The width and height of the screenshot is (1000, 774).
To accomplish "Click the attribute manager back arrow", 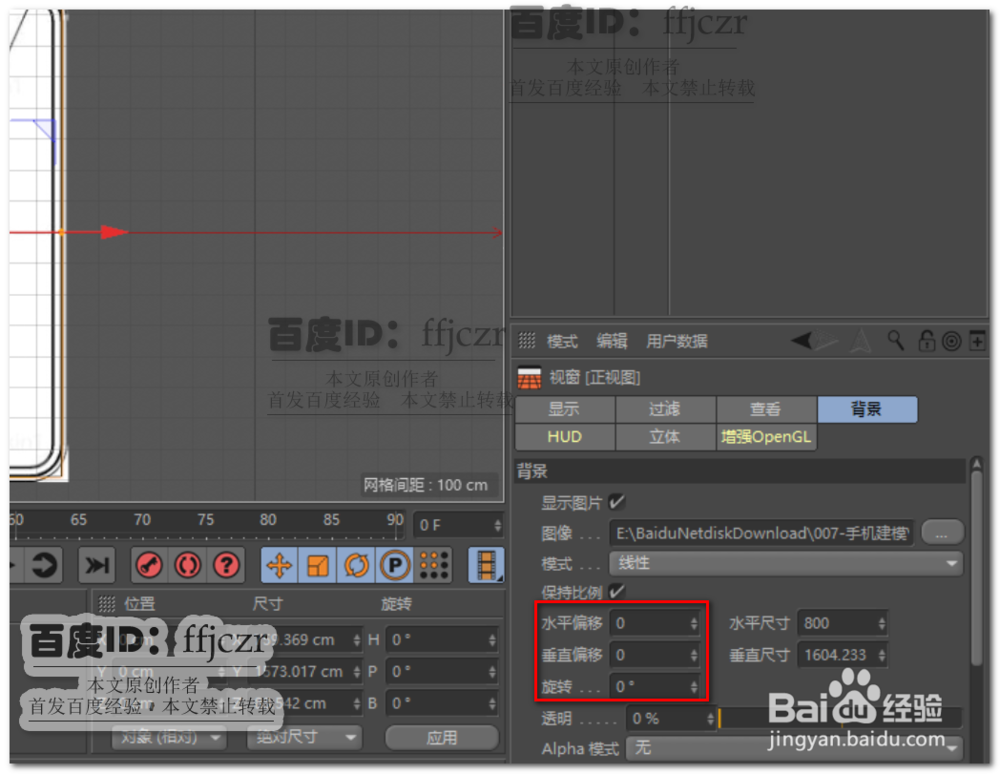I will (x=802, y=340).
